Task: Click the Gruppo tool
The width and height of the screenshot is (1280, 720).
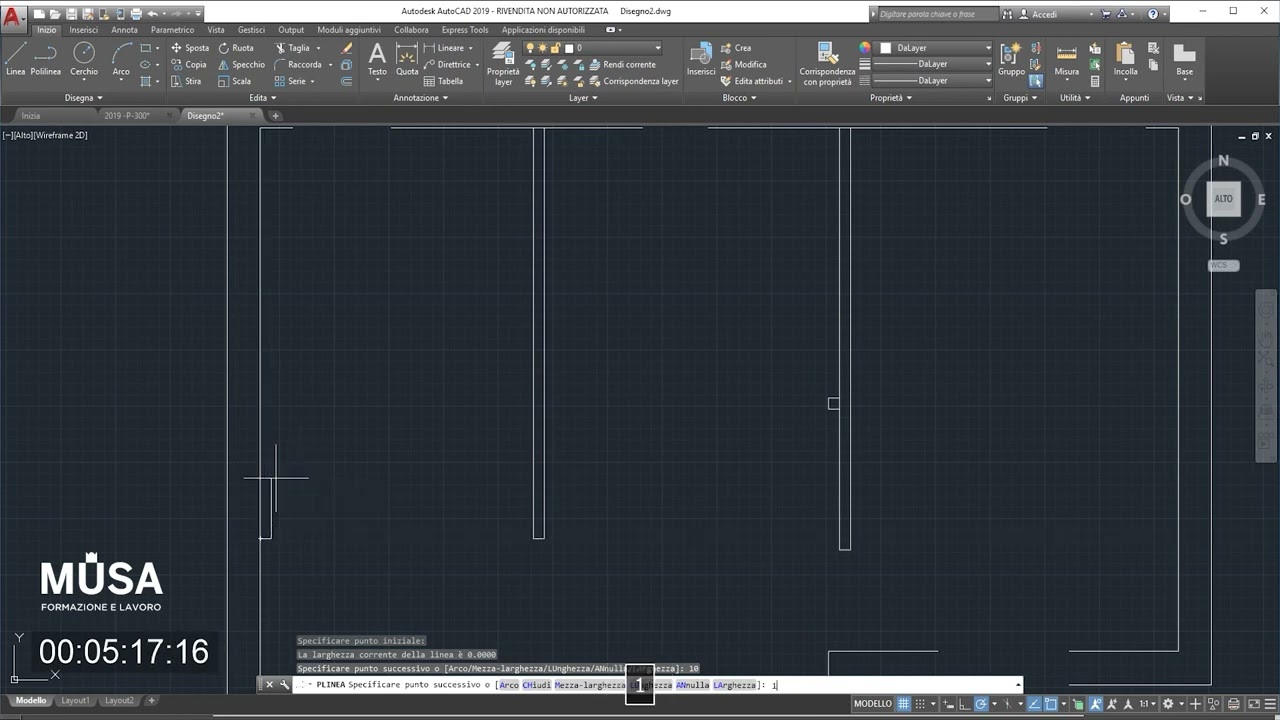Action: tap(1011, 59)
